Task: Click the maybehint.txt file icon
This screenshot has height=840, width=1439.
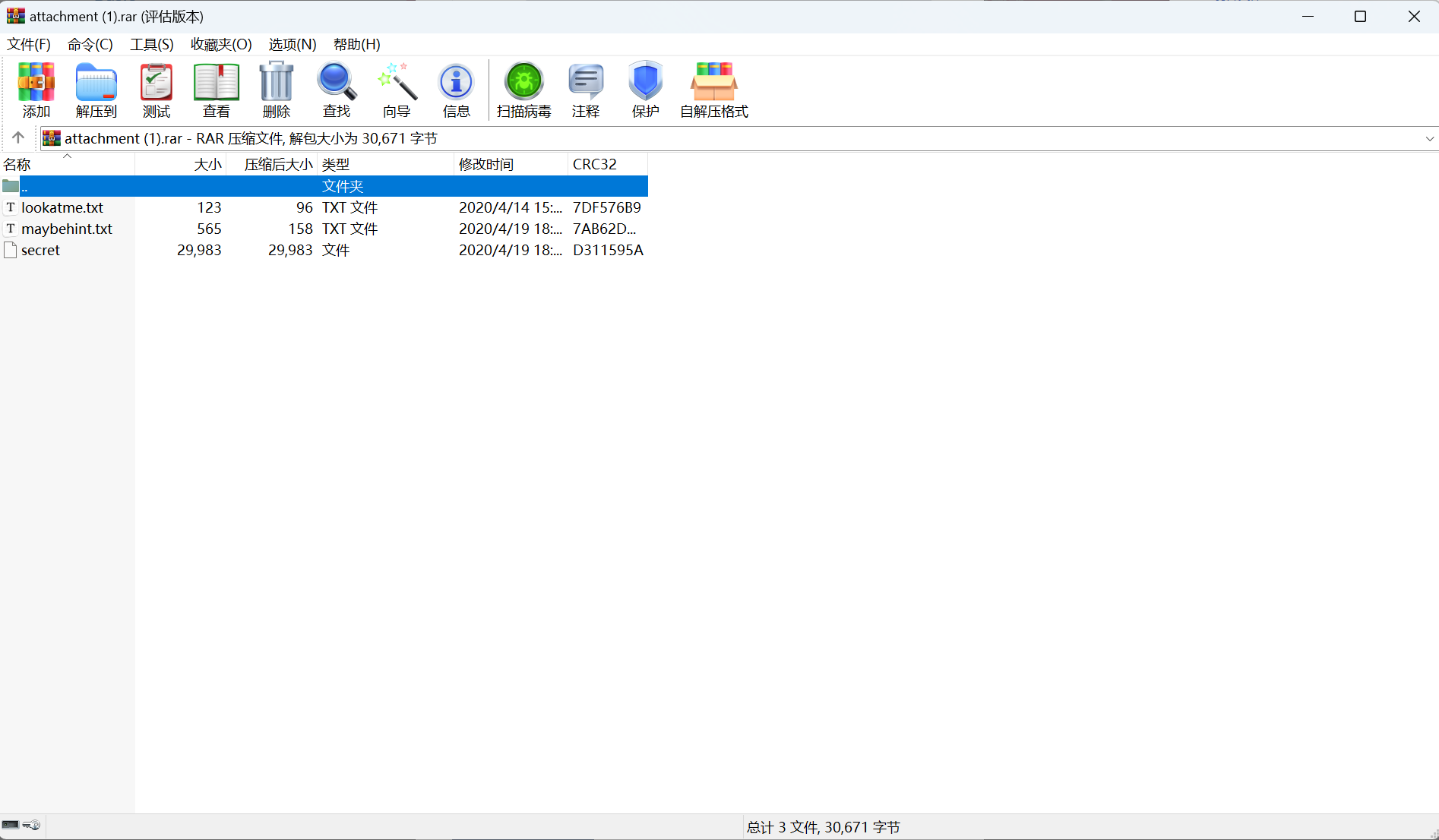Action: click(x=11, y=229)
